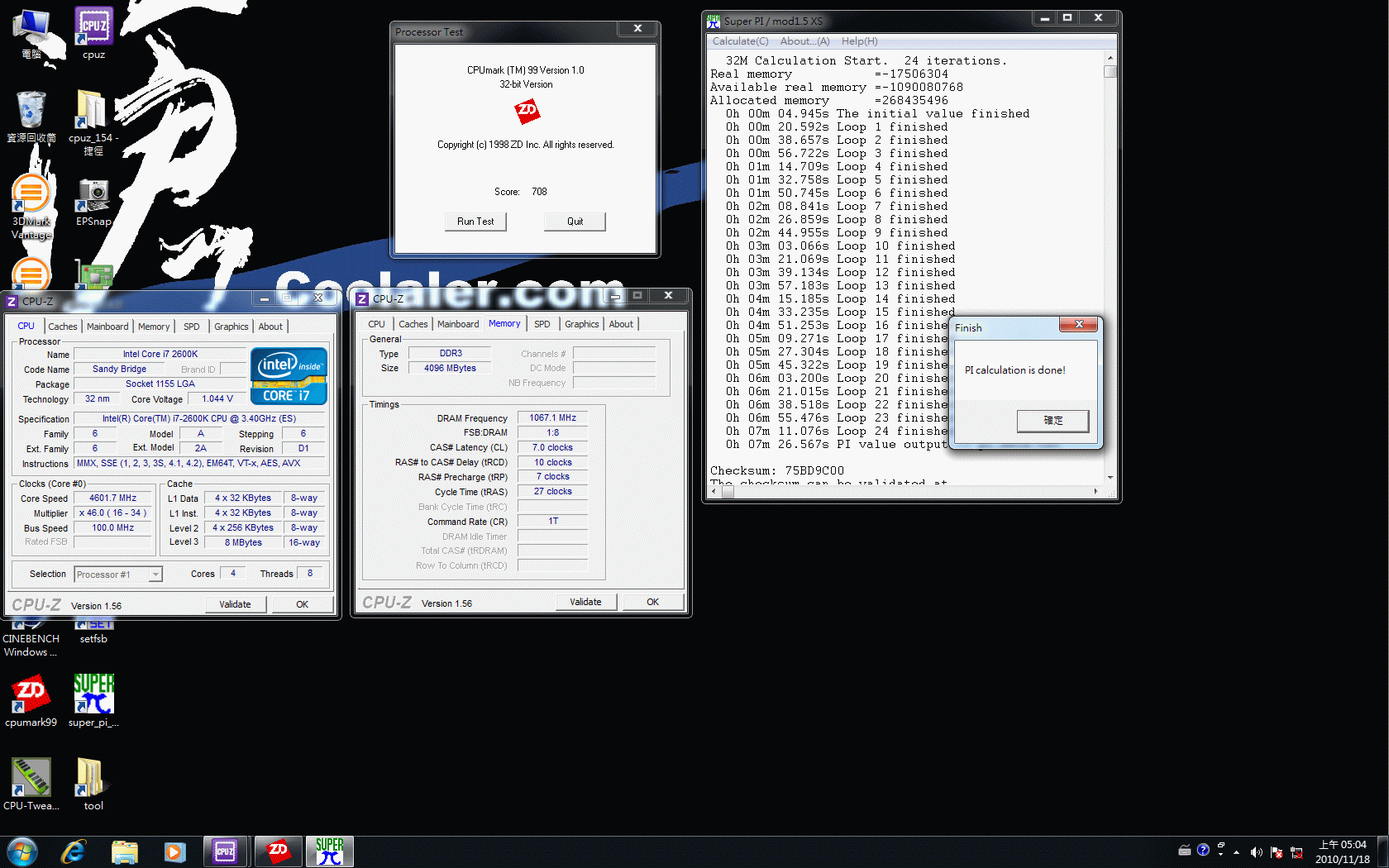1389x868 pixels.
Task: Click OK in left CPU-Z window
Action: coord(303,604)
